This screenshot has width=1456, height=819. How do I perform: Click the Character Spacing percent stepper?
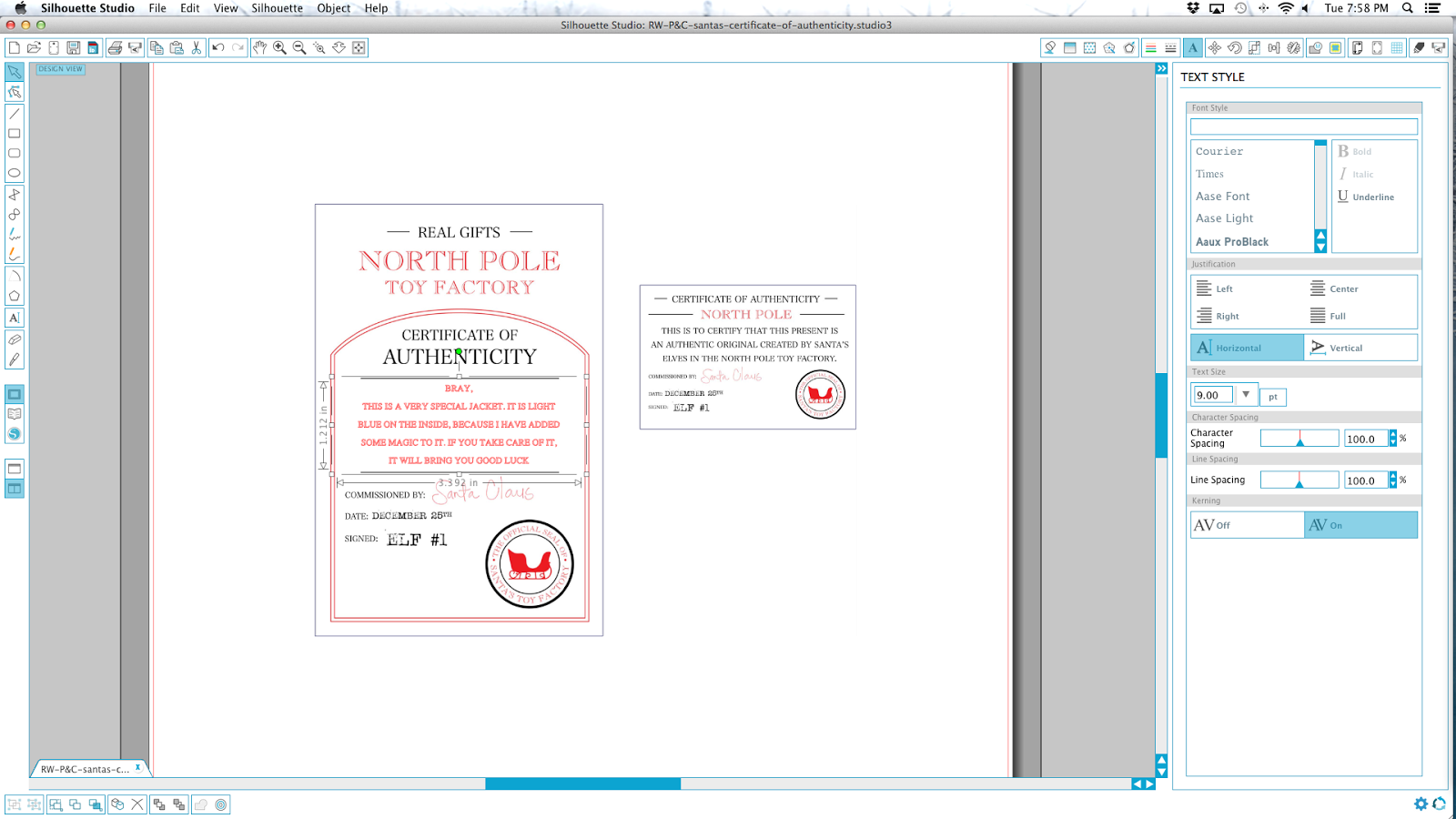(1392, 439)
